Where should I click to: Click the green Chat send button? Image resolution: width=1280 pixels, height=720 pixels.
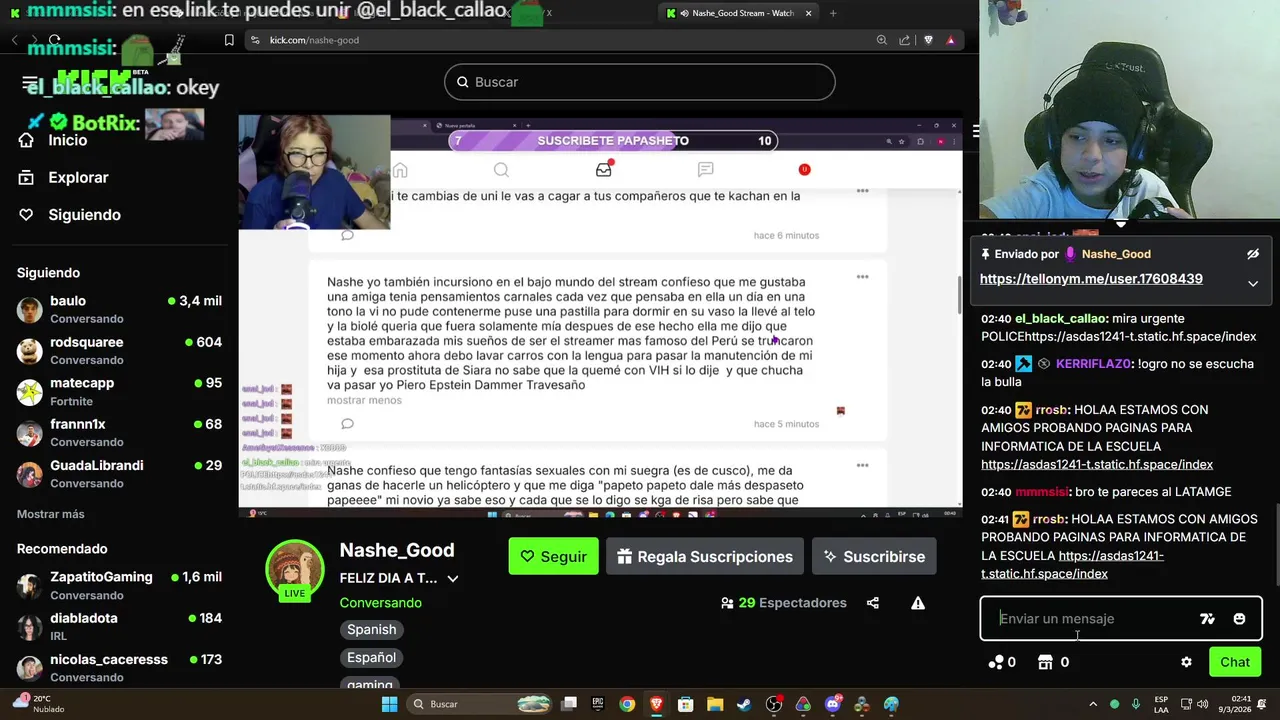1235,662
